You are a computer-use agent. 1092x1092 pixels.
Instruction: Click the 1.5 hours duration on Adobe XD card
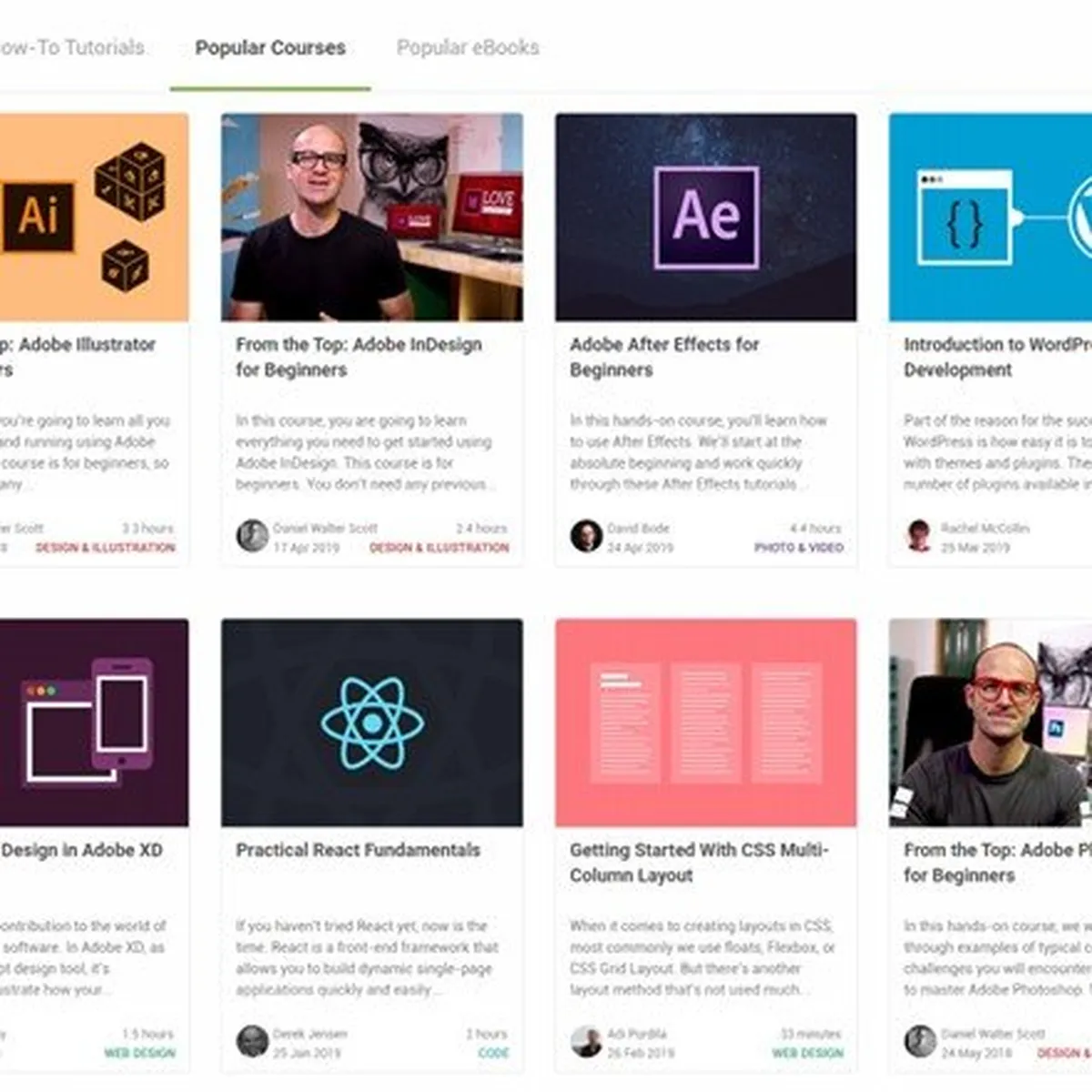point(147,1034)
